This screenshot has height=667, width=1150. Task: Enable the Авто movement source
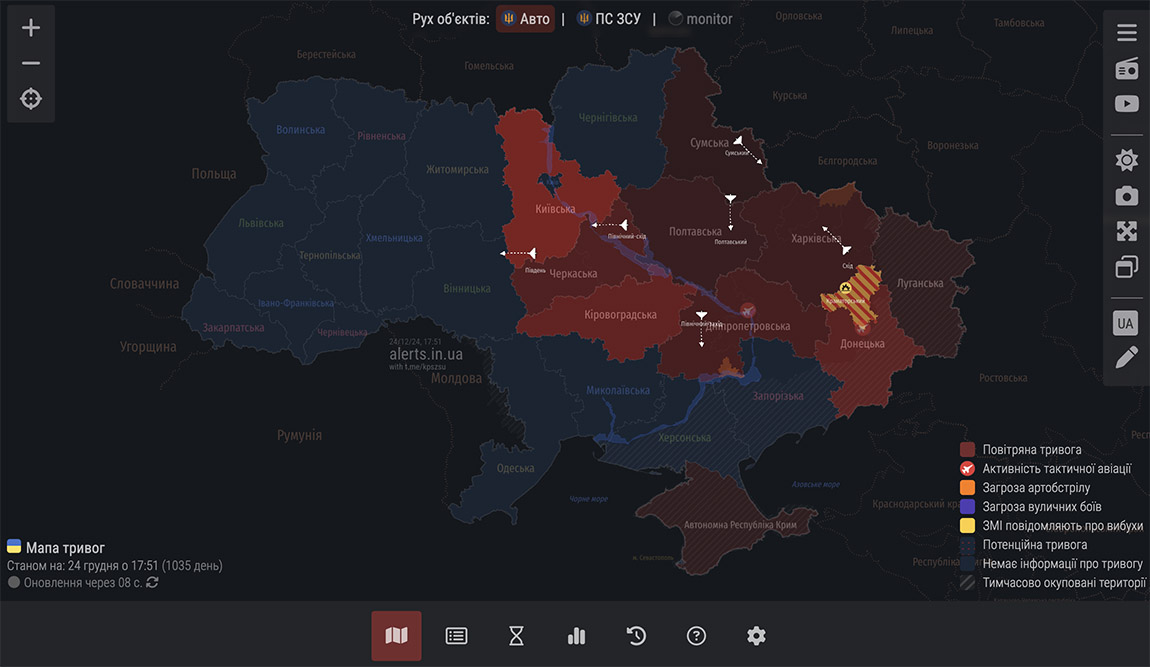[525, 19]
